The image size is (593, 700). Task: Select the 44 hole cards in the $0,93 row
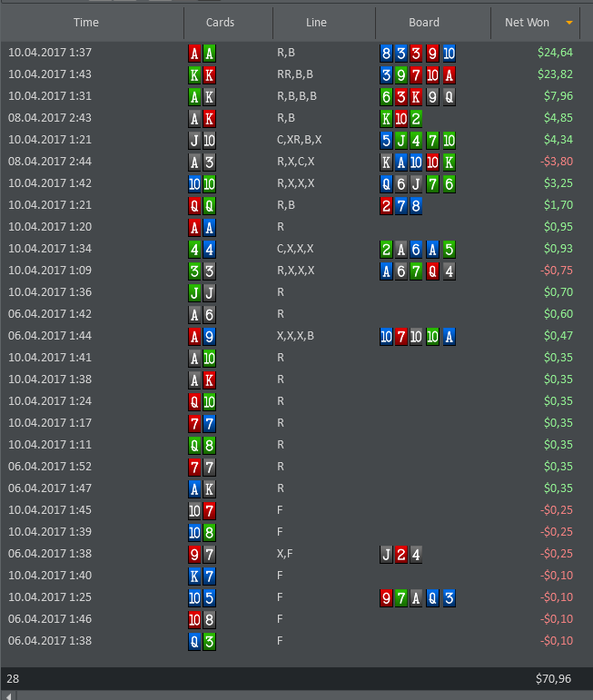(x=202, y=250)
